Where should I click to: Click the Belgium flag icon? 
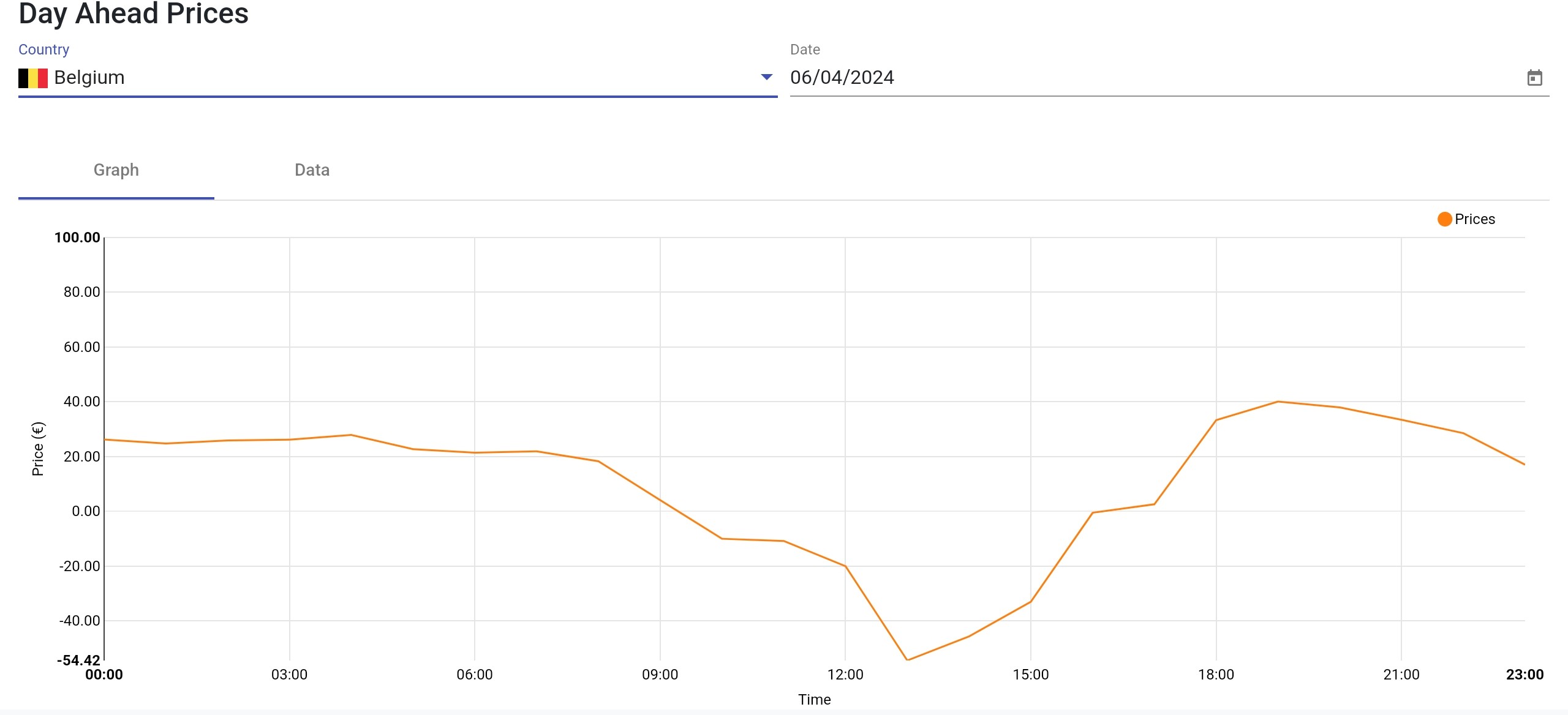(33, 78)
